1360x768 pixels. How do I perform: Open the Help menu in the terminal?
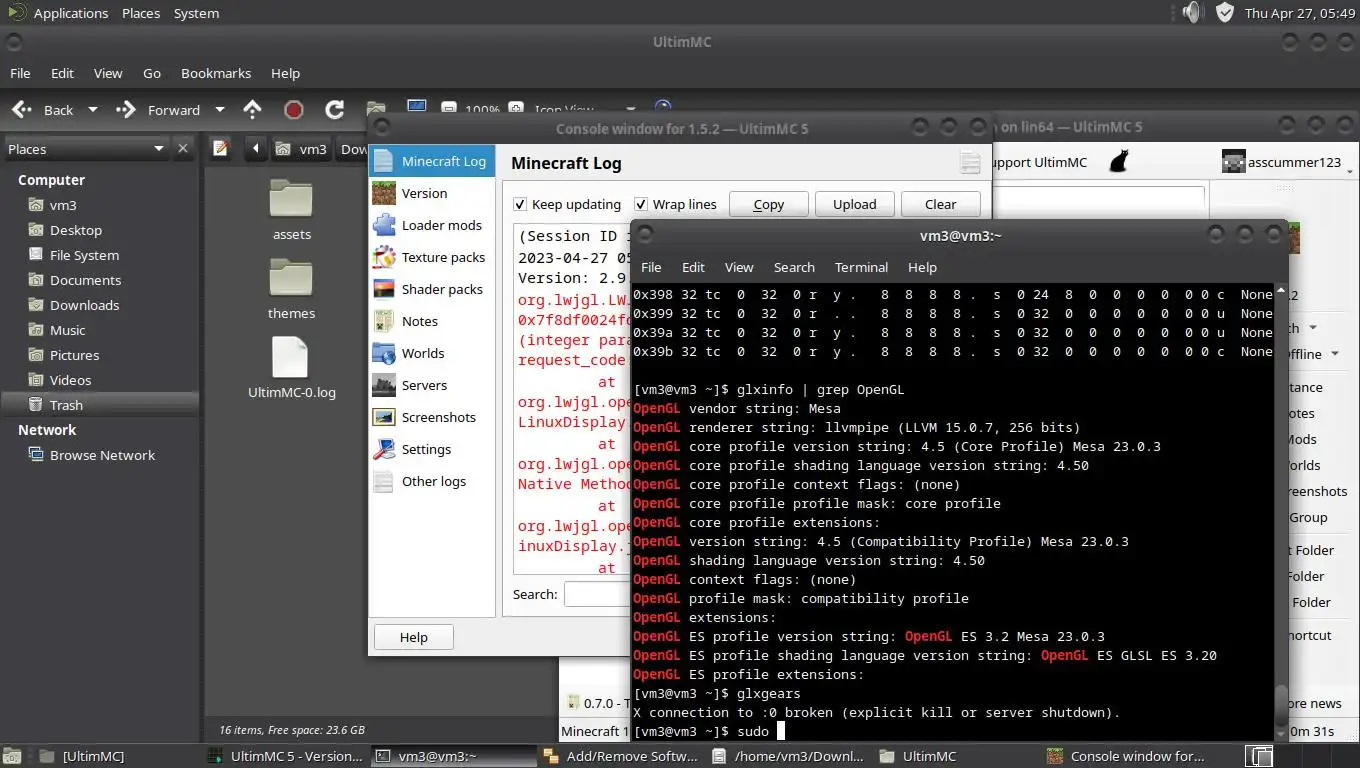coord(922,267)
